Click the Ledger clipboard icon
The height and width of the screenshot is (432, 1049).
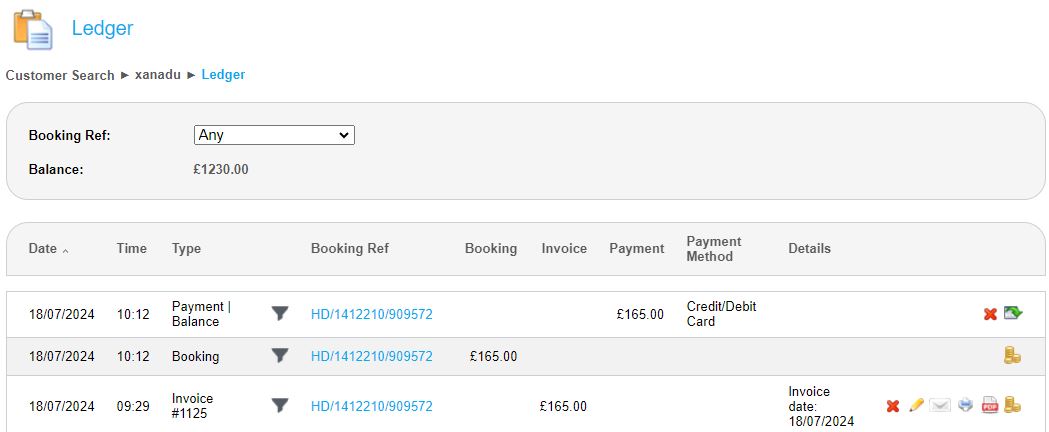point(32,29)
